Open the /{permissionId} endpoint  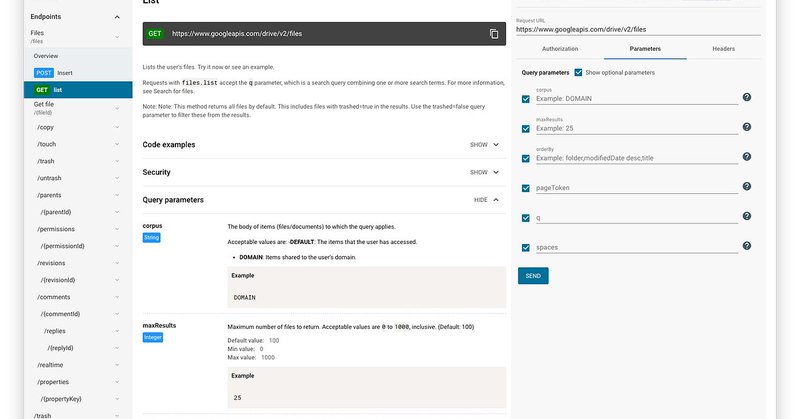coord(62,246)
